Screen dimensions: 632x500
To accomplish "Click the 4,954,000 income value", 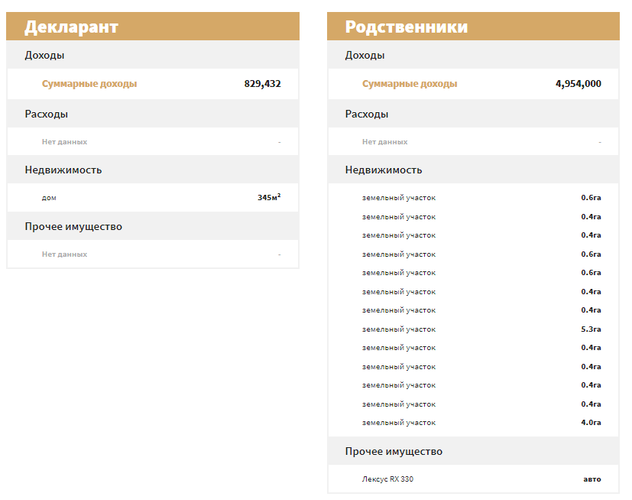I will coord(578,84).
